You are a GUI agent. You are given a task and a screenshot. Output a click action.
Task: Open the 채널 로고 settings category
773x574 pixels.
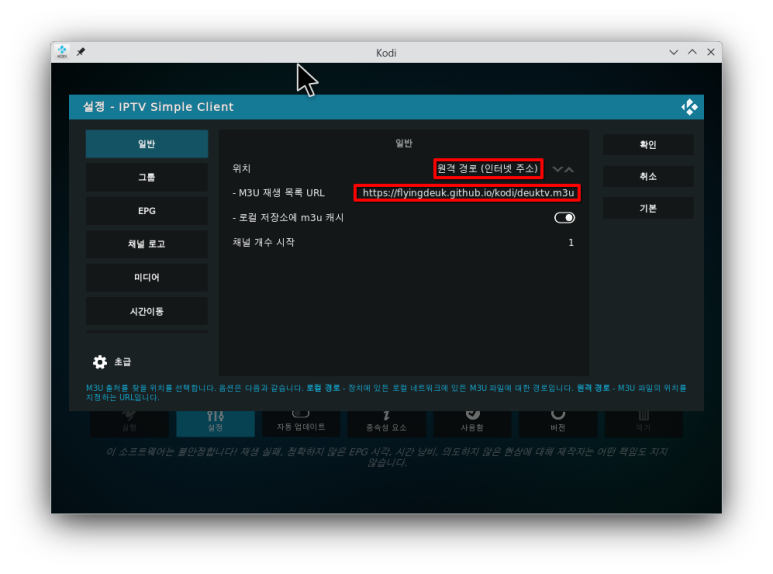[147, 244]
